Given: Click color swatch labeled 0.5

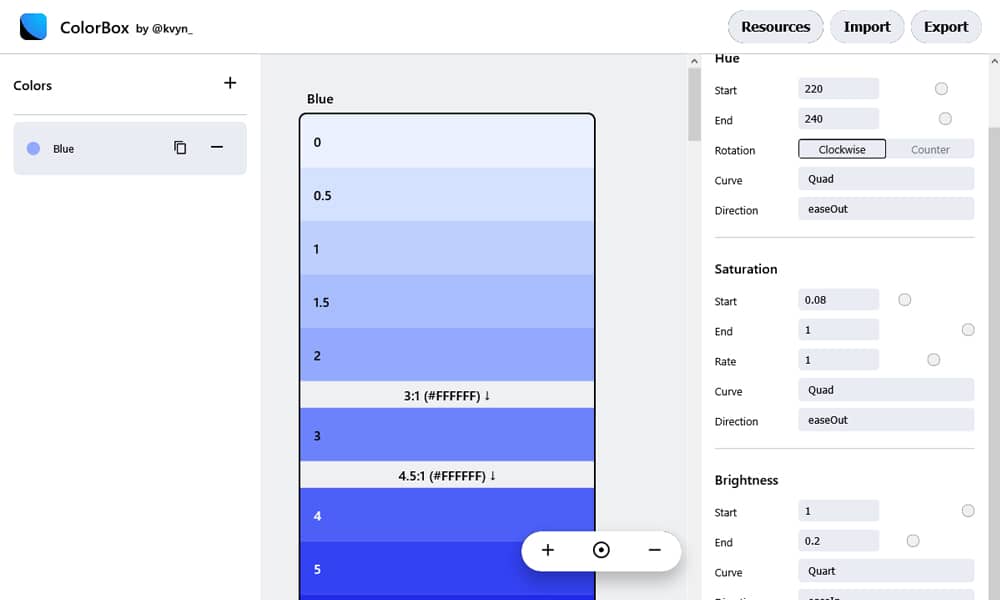Looking at the screenshot, I should (447, 194).
